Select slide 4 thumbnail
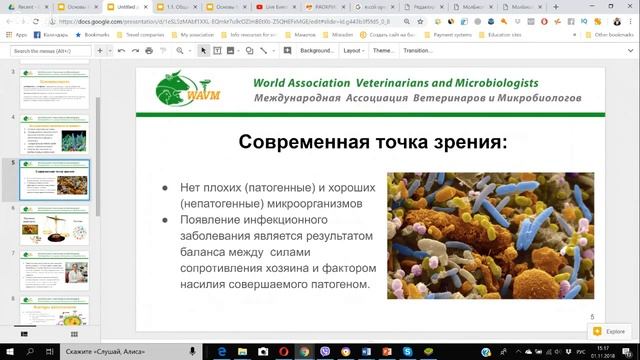This screenshot has height=360, width=640. [54, 134]
